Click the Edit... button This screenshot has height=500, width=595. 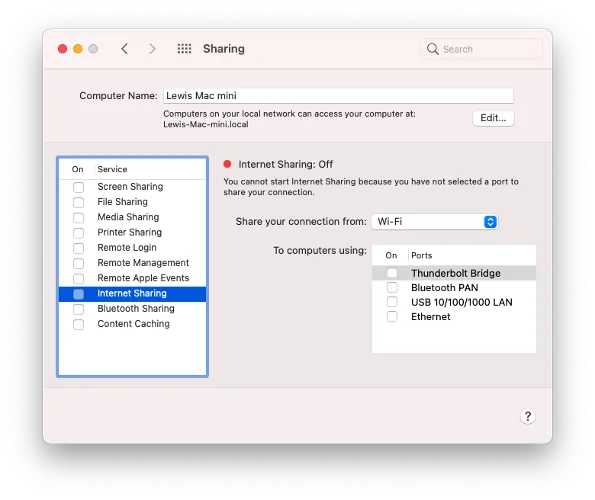click(x=493, y=118)
